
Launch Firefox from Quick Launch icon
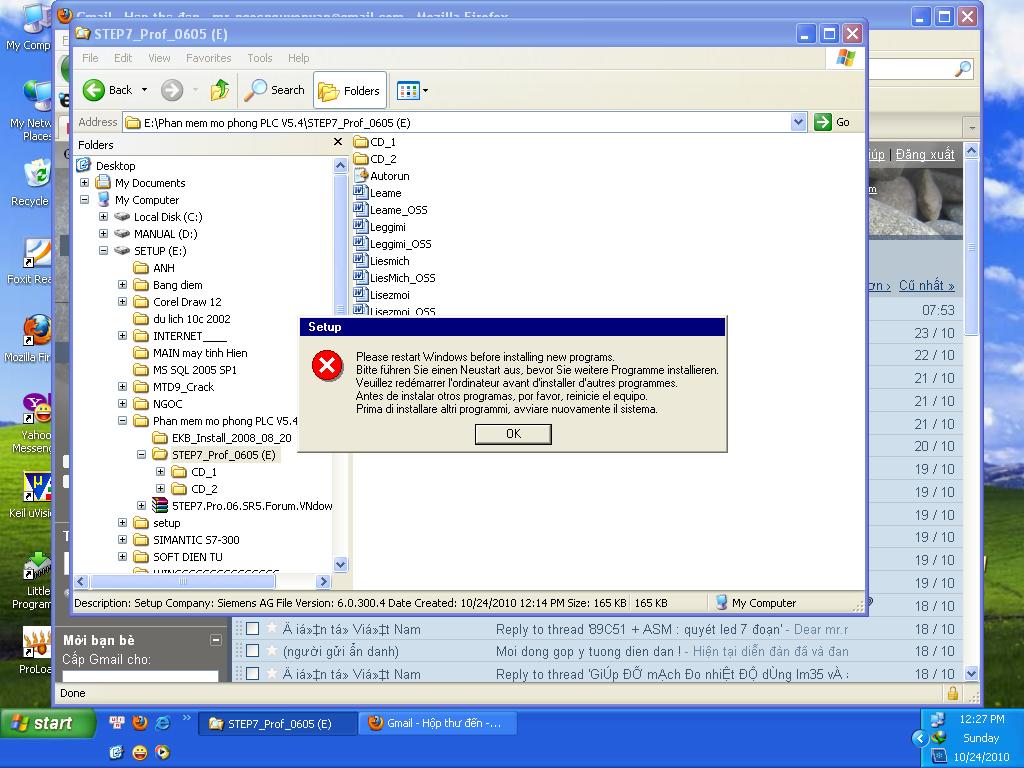click(139, 722)
